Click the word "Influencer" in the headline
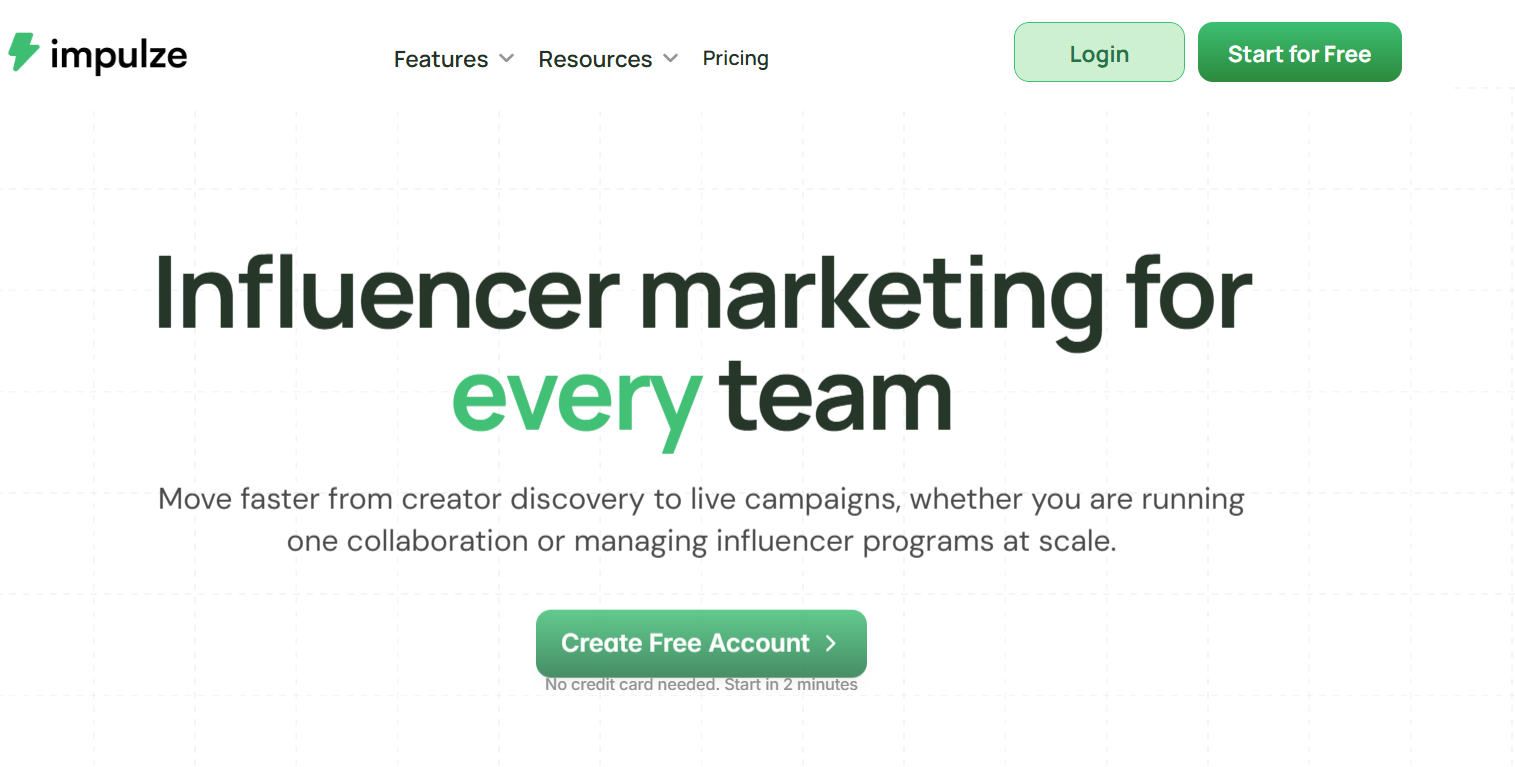The height and width of the screenshot is (767, 1515). 386,291
